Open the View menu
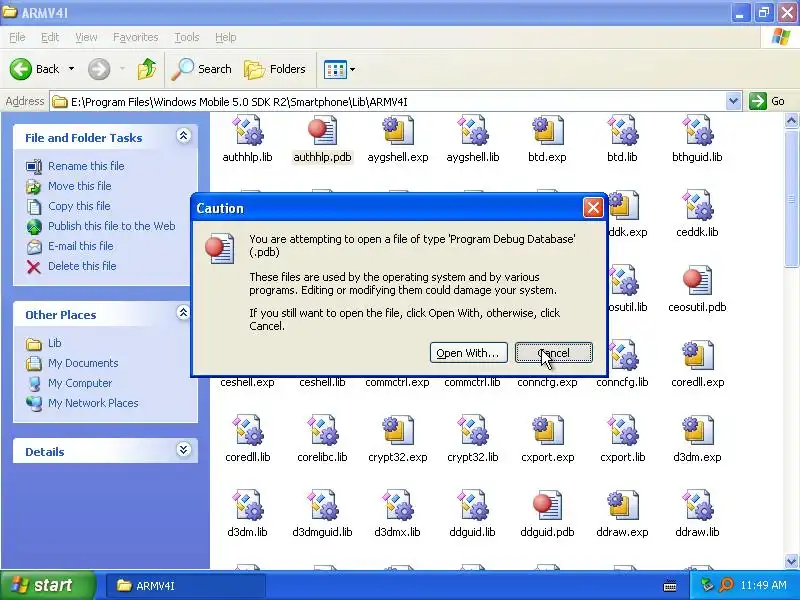Viewport: 800px width, 600px height. point(86,37)
